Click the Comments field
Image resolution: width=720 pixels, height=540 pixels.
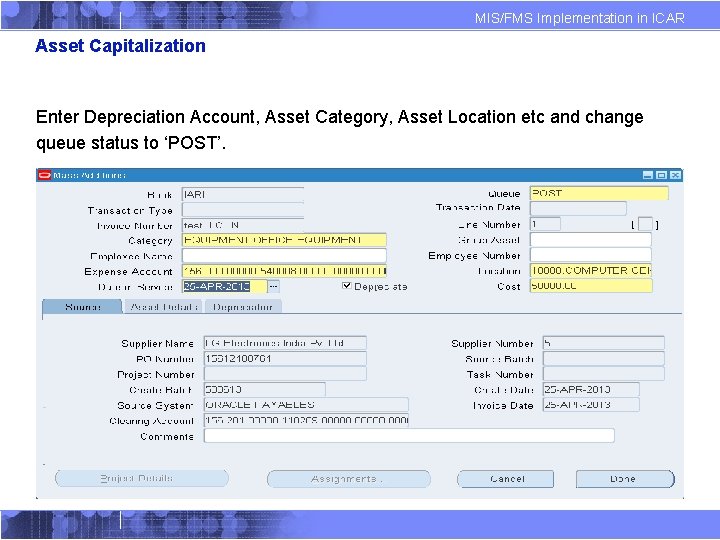[x=409, y=435]
